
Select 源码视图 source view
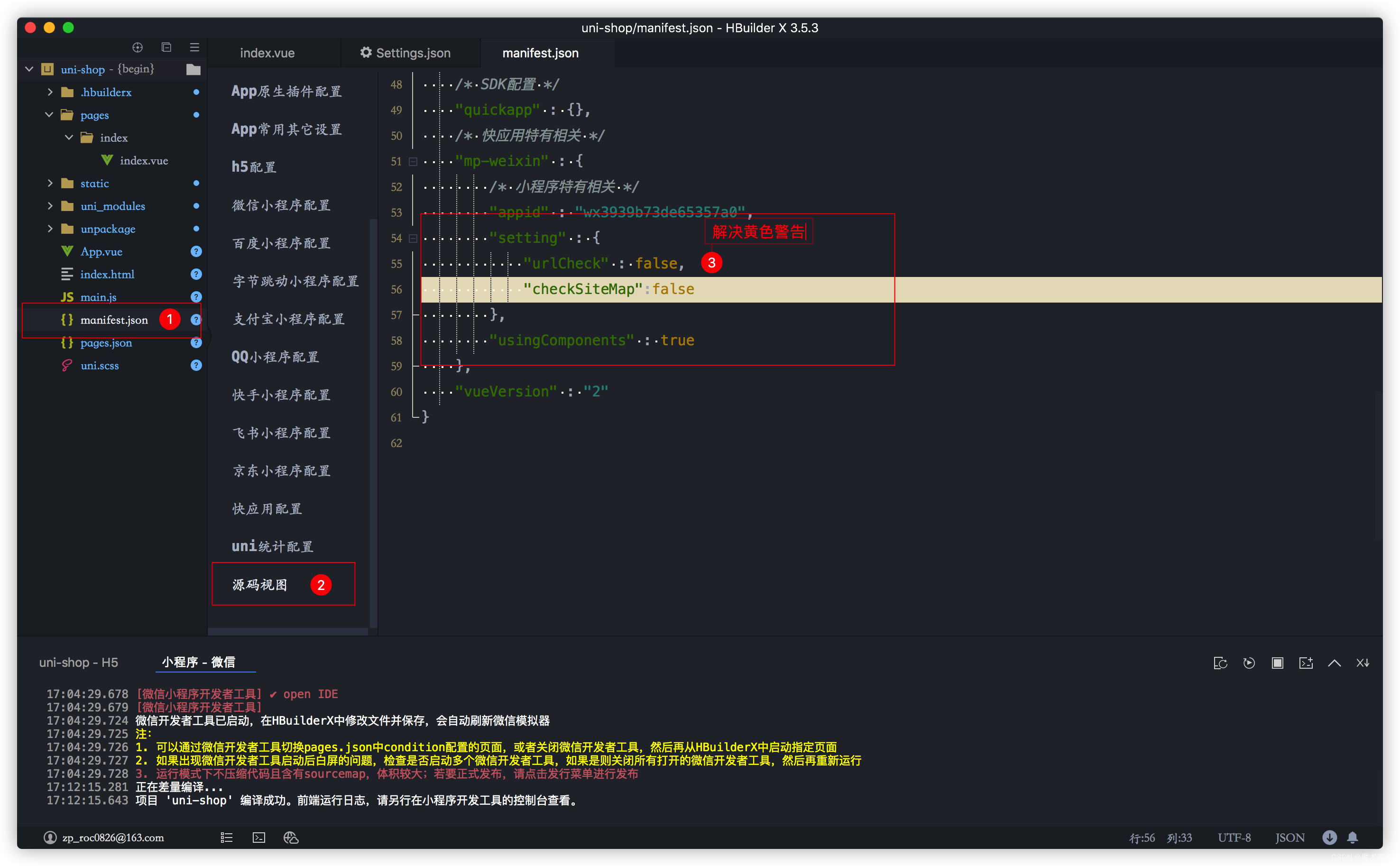(x=260, y=585)
